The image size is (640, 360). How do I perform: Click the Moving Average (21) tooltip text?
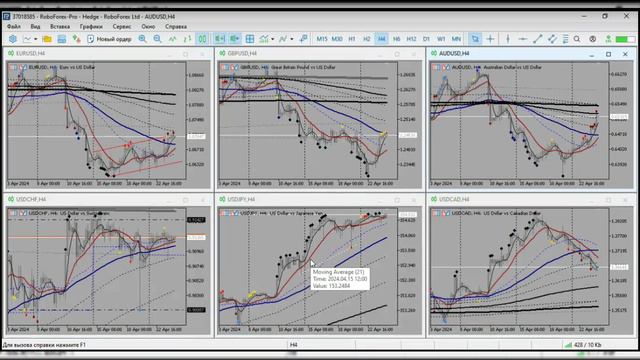[338, 272]
